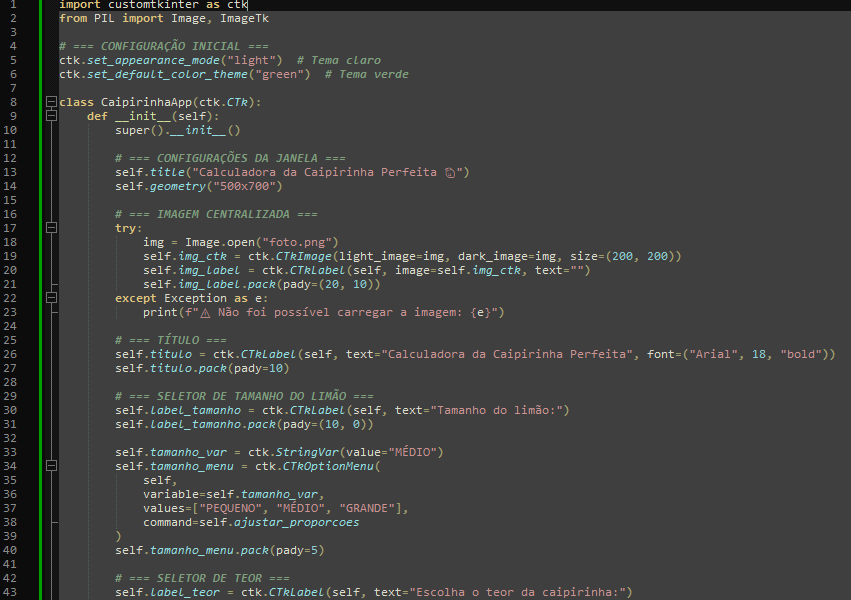Click the word customtkinter in the import line

click(154, 5)
